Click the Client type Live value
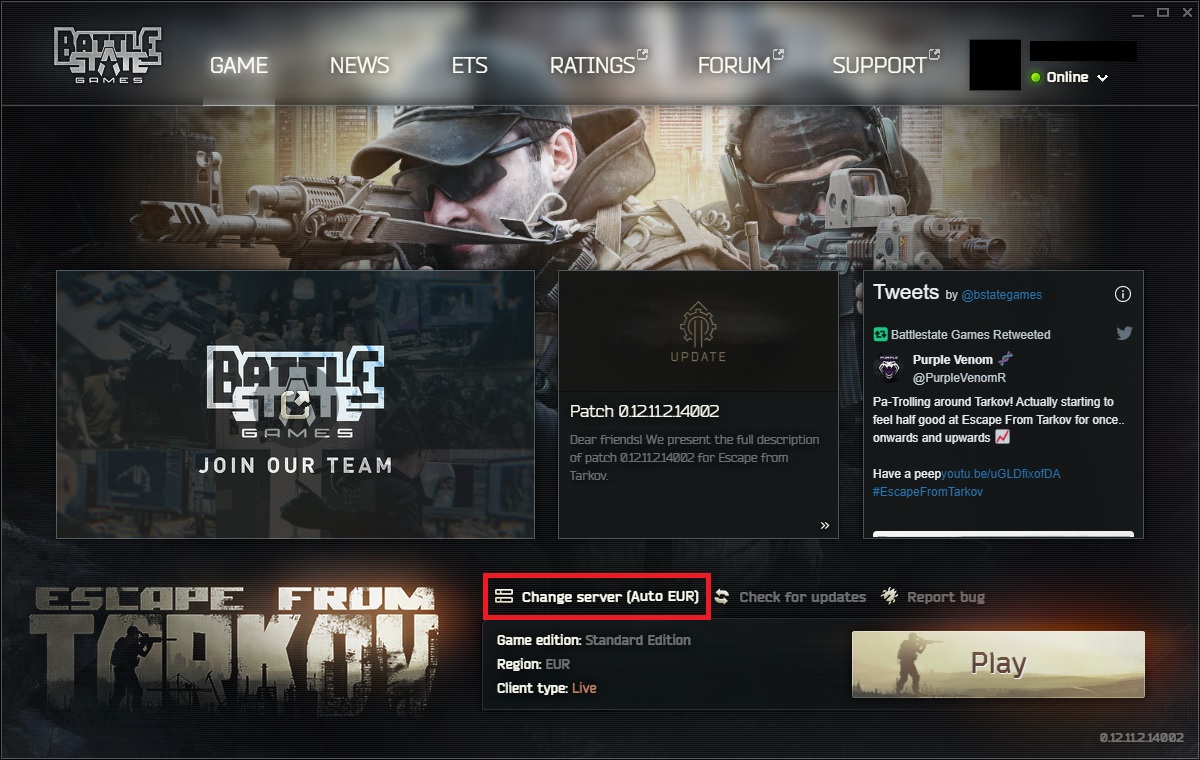This screenshot has width=1200, height=760. click(x=584, y=688)
